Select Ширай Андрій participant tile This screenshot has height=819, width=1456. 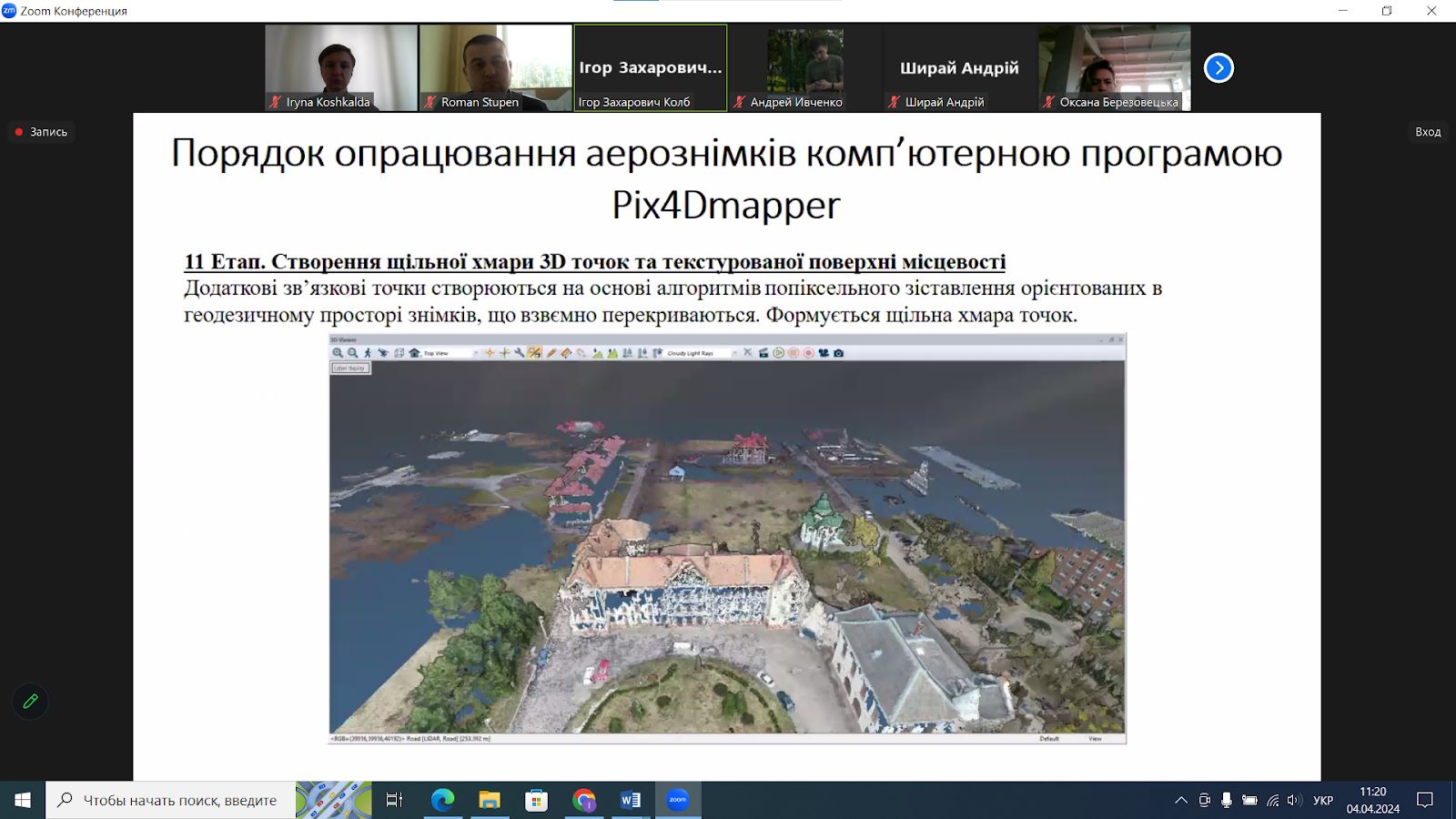coord(960,68)
